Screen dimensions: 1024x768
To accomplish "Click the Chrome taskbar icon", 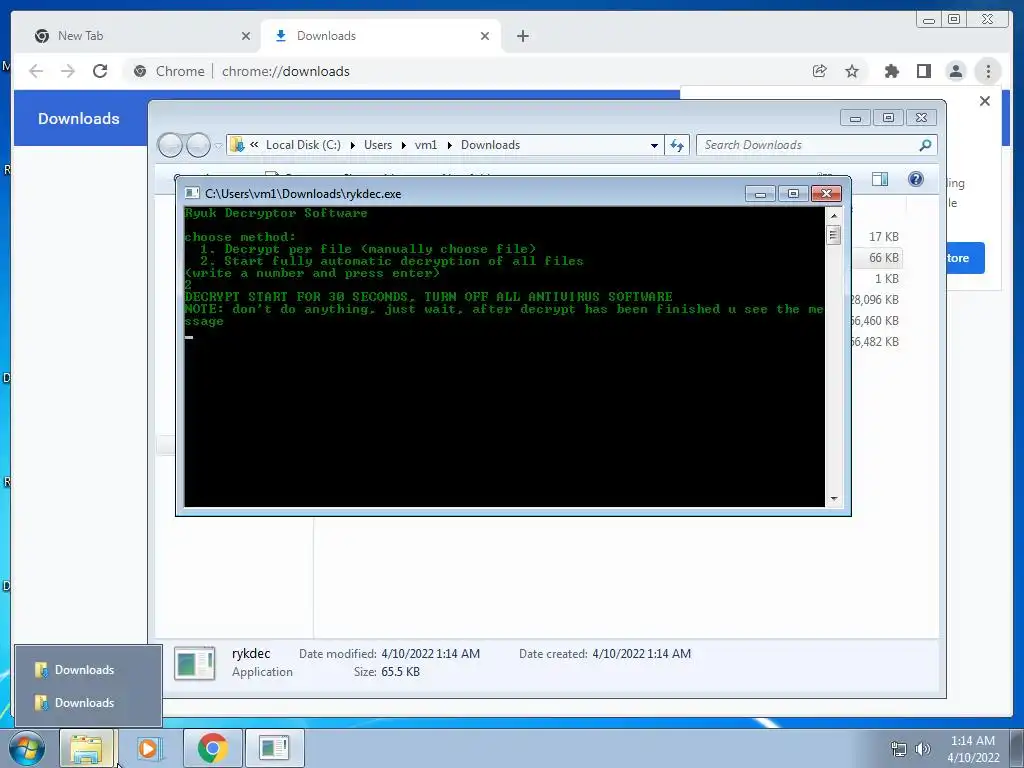I will tap(212, 748).
